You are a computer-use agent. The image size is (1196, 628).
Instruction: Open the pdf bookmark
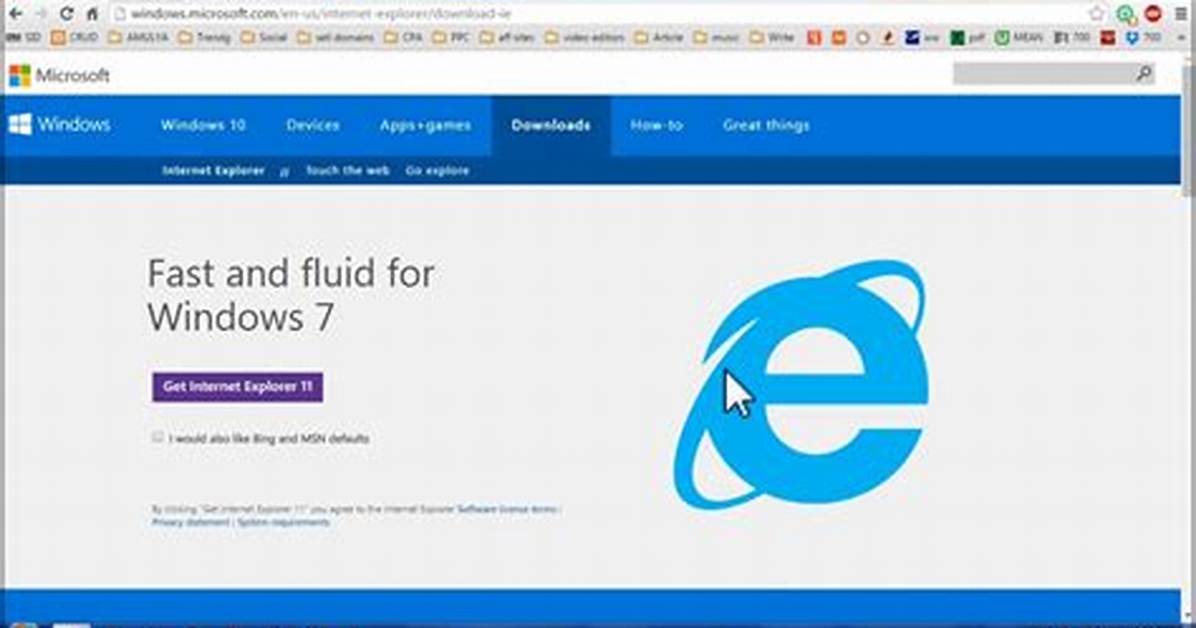click(967, 37)
